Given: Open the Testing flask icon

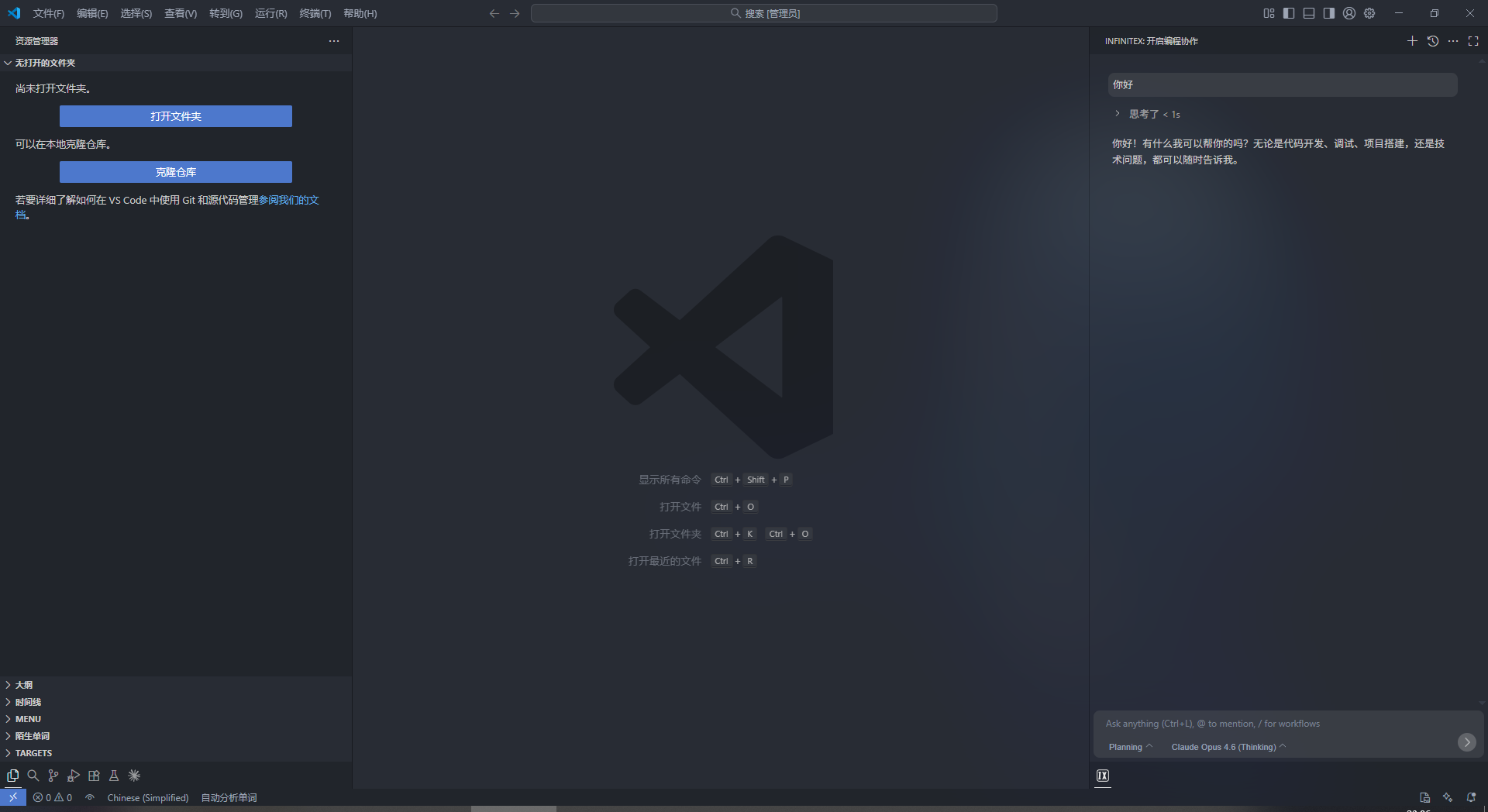Looking at the screenshot, I should [114, 776].
